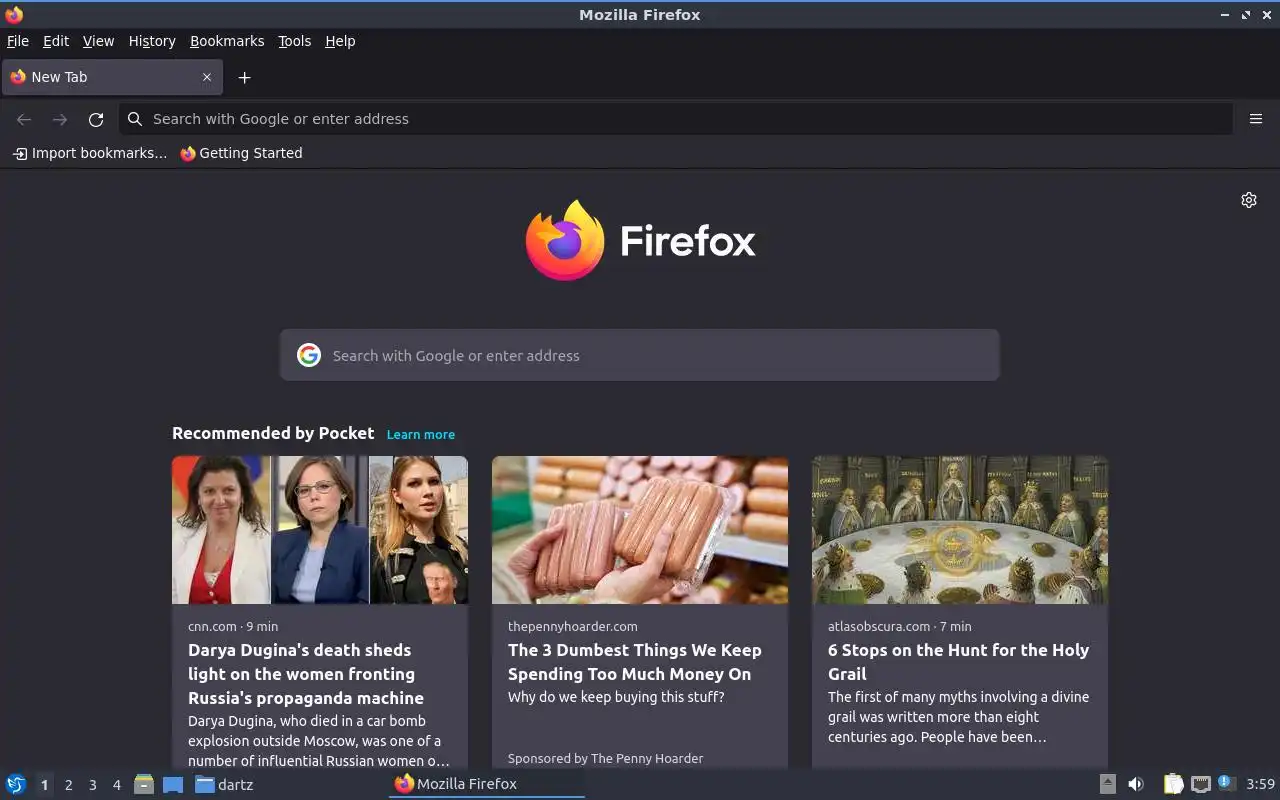Screen dimensions: 1280x800
Task: Open the Help menu
Action: point(340,41)
